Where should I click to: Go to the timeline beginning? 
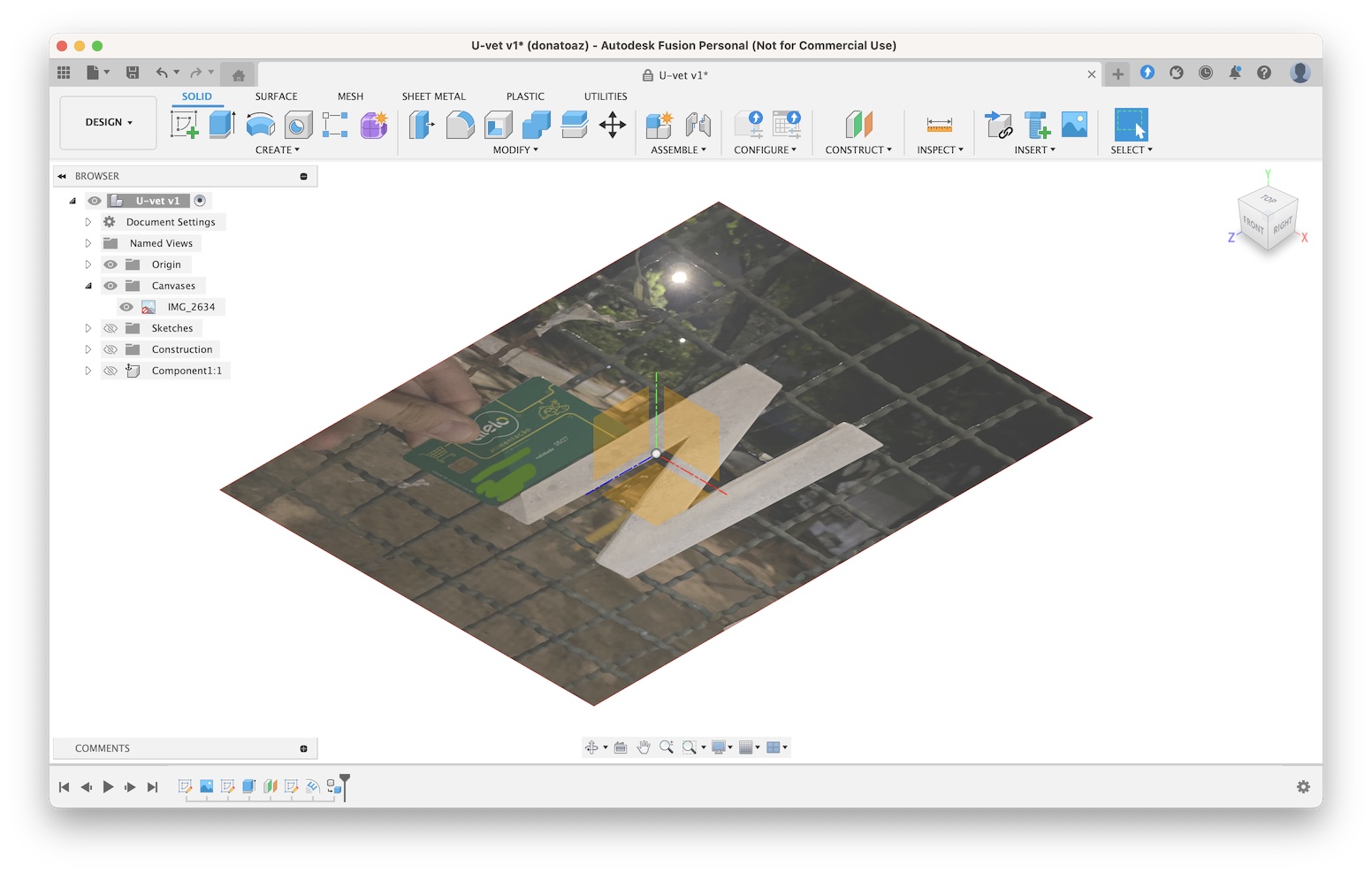pos(64,786)
